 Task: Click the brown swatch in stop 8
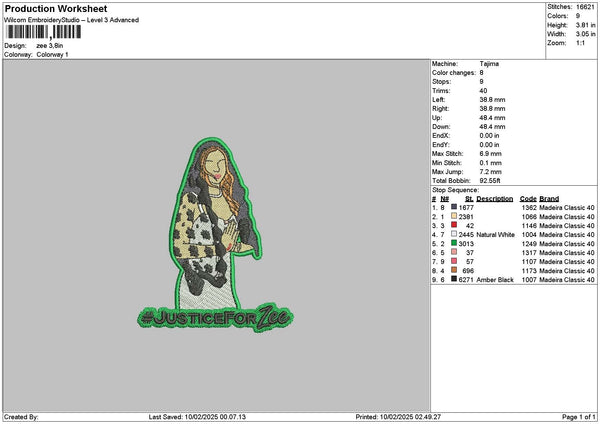(x=453, y=271)
